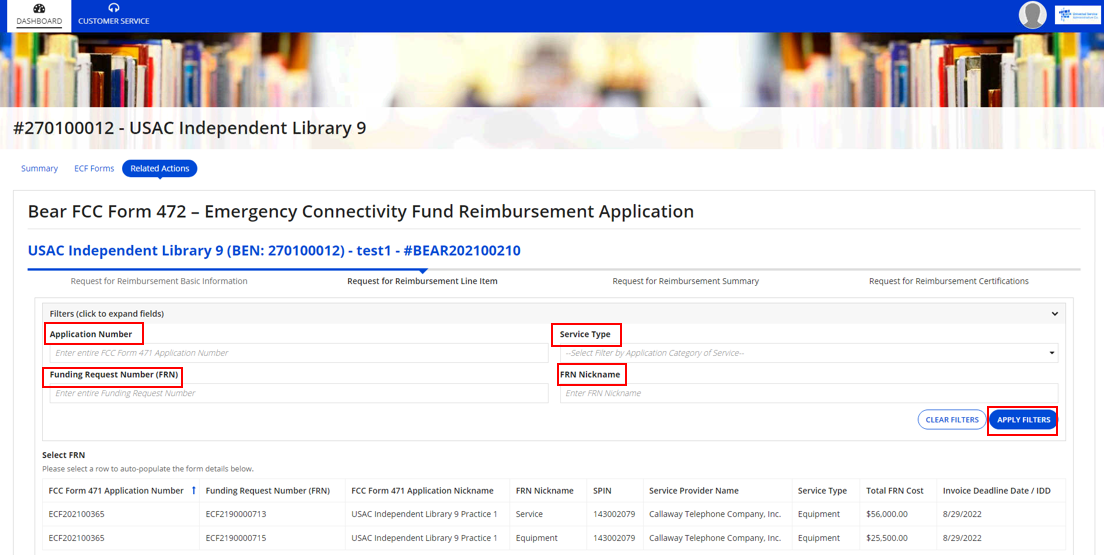Image resolution: width=1106 pixels, height=555 pixels.
Task: Switch to the ECF Forms tab
Action: tap(94, 169)
